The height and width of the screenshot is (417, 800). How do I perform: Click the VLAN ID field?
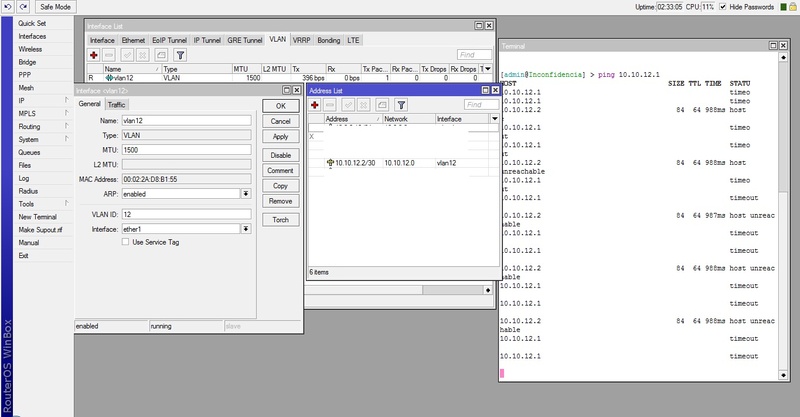[x=186, y=214]
